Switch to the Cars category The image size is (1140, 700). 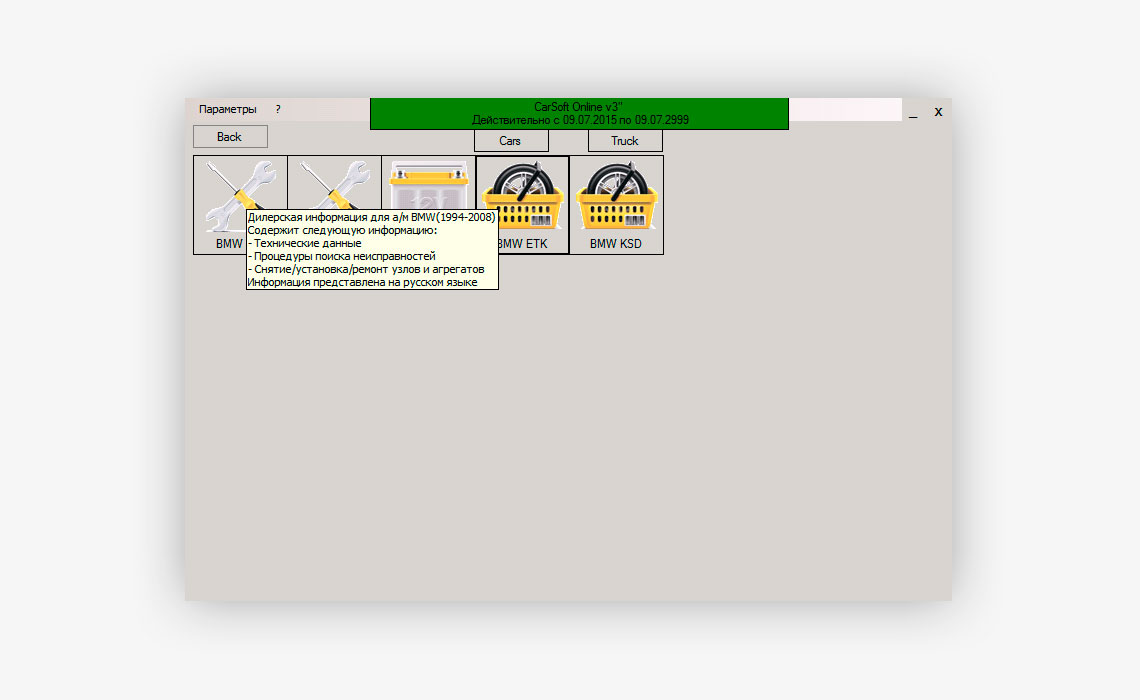(x=510, y=141)
